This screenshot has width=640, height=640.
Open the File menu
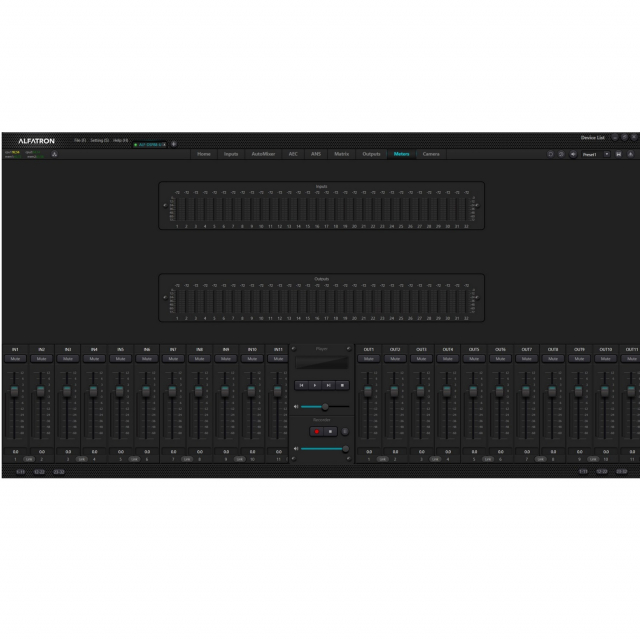[80, 140]
